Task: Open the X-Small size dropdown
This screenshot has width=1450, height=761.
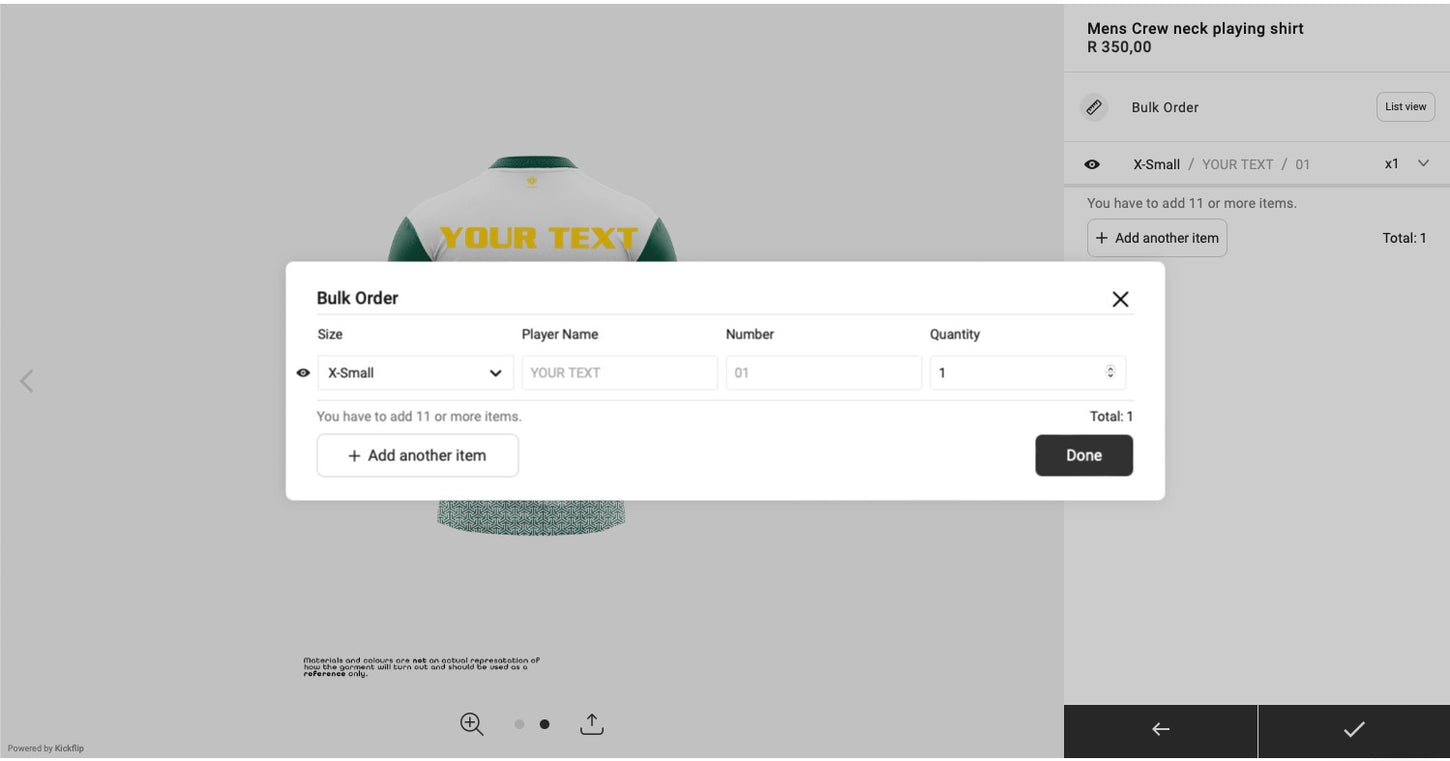Action: (x=415, y=373)
